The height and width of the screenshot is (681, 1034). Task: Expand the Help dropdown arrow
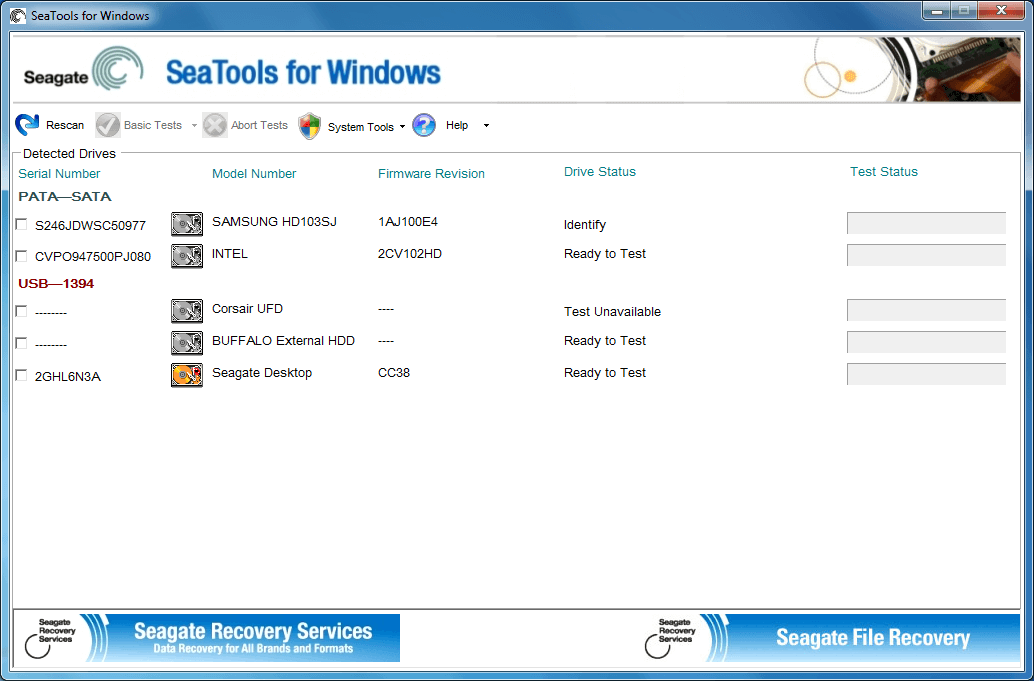coord(486,125)
